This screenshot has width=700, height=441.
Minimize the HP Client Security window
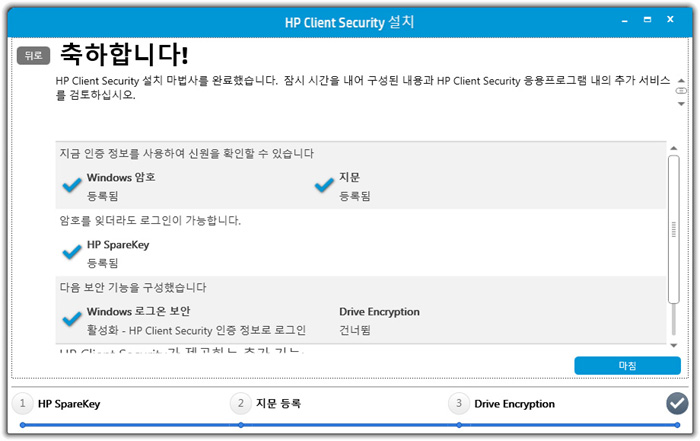pyautogui.click(x=625, y=21)
